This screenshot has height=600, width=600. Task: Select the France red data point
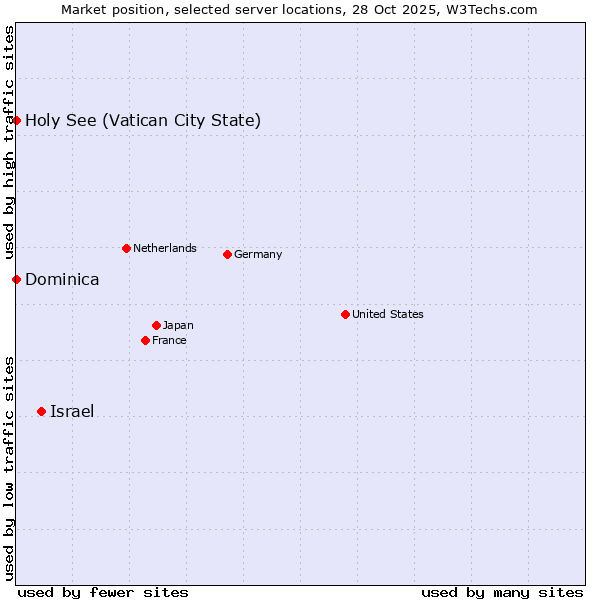[146, 340]
